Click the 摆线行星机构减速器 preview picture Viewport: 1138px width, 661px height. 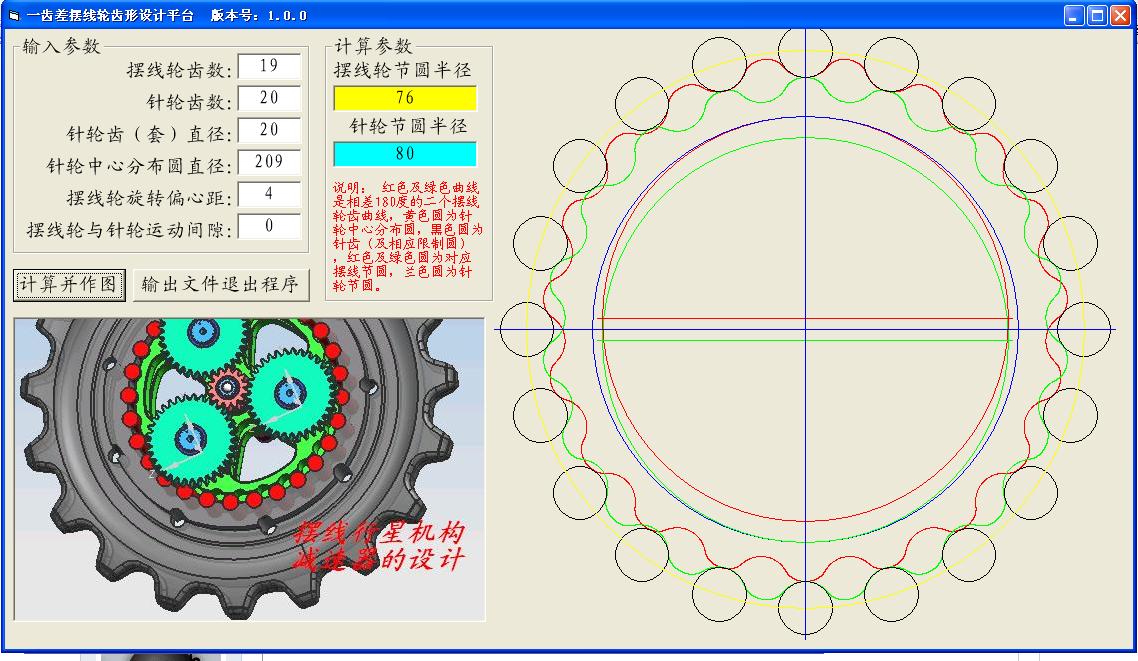(249, 469)
